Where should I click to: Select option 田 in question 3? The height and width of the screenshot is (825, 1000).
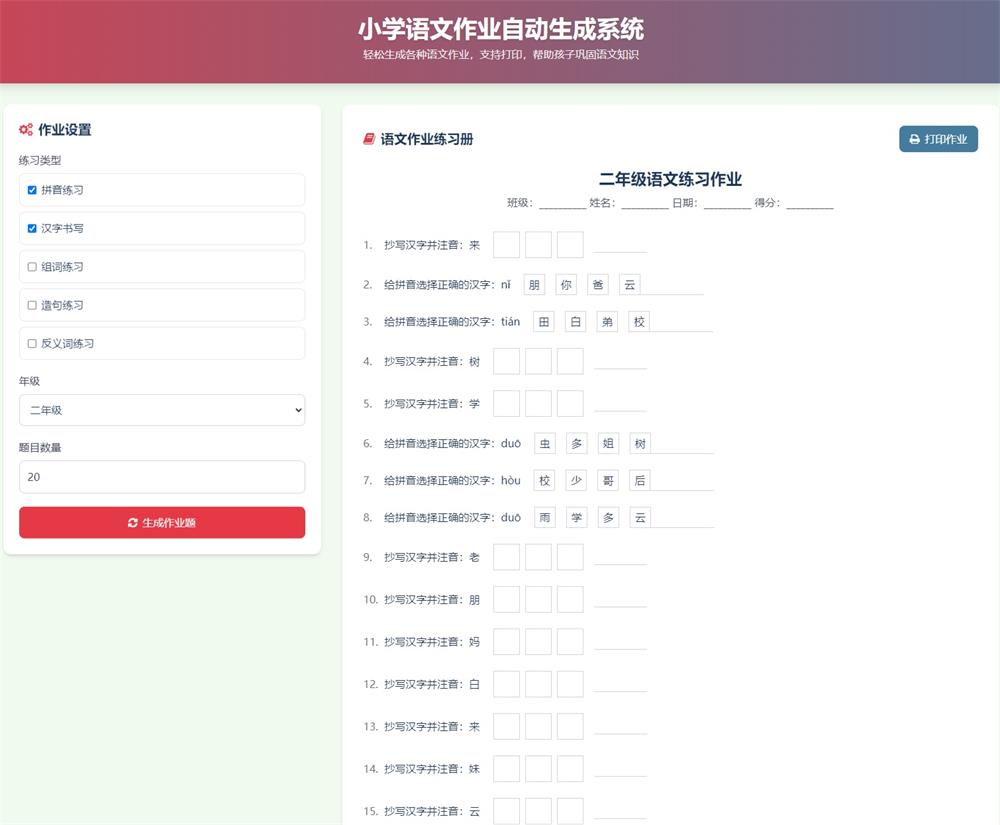click(x=544, y=322)
